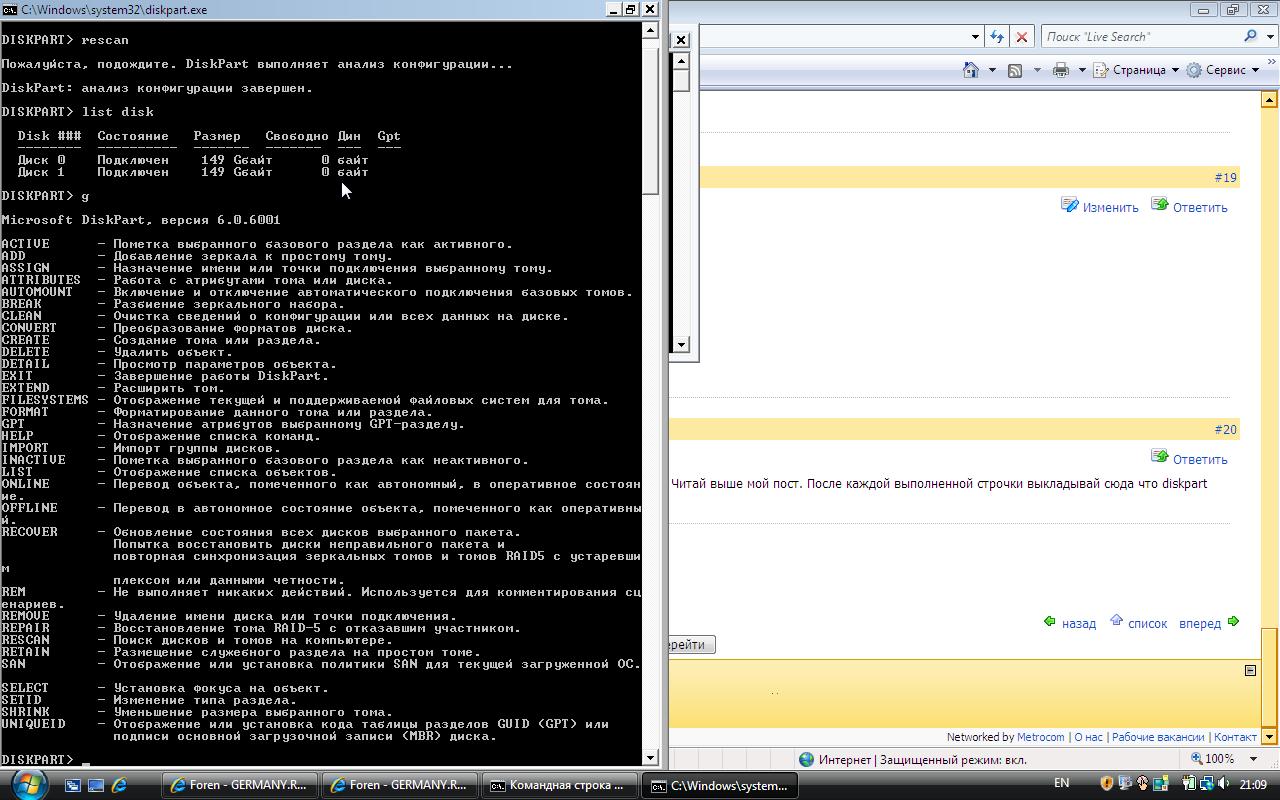The width and height of the screenshot is (1280, 800).
Task: Click the назад navigation link
Action: coord(1078,623)
